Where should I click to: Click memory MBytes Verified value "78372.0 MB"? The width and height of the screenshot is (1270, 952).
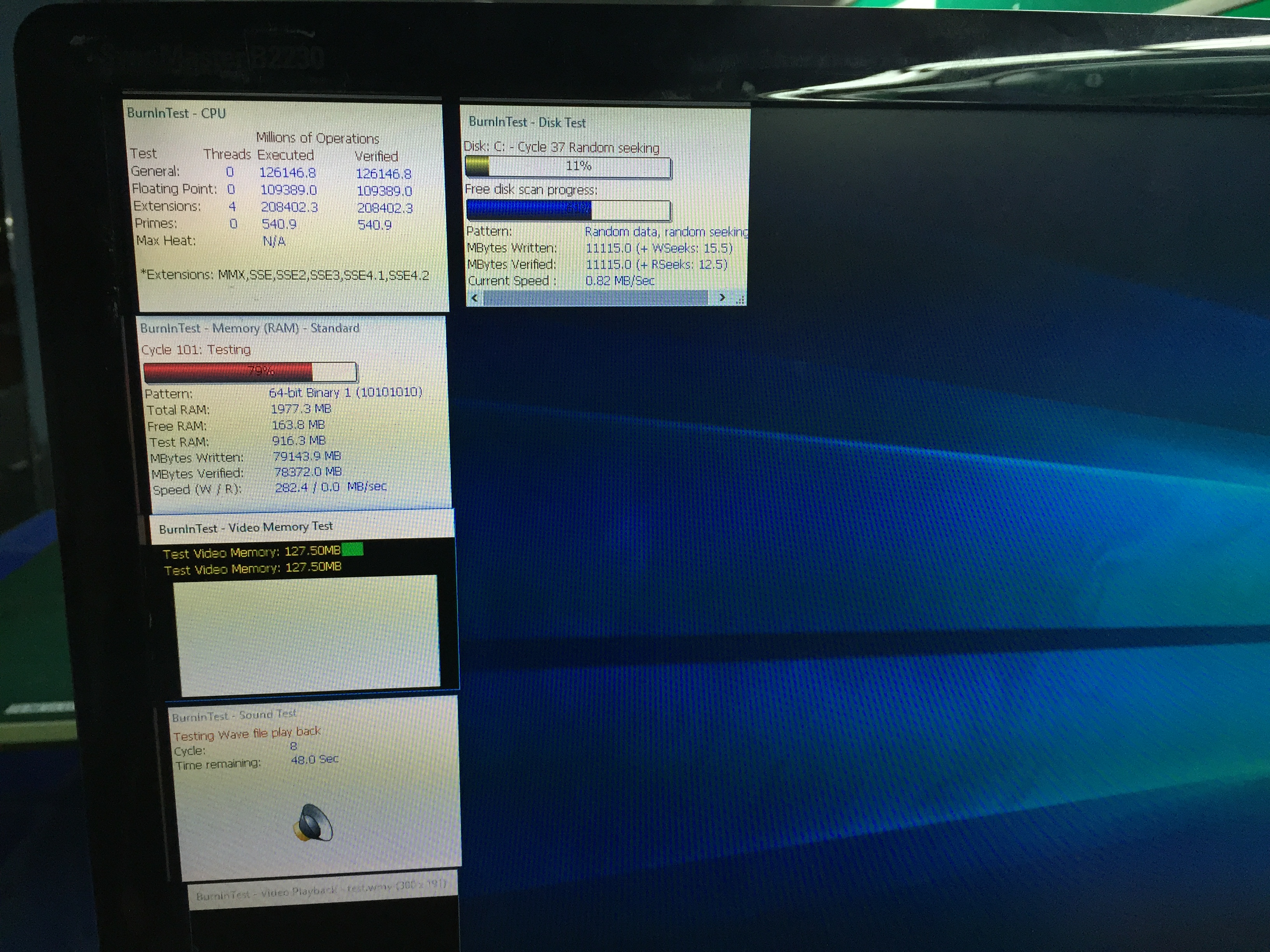[x=308, y=472]
